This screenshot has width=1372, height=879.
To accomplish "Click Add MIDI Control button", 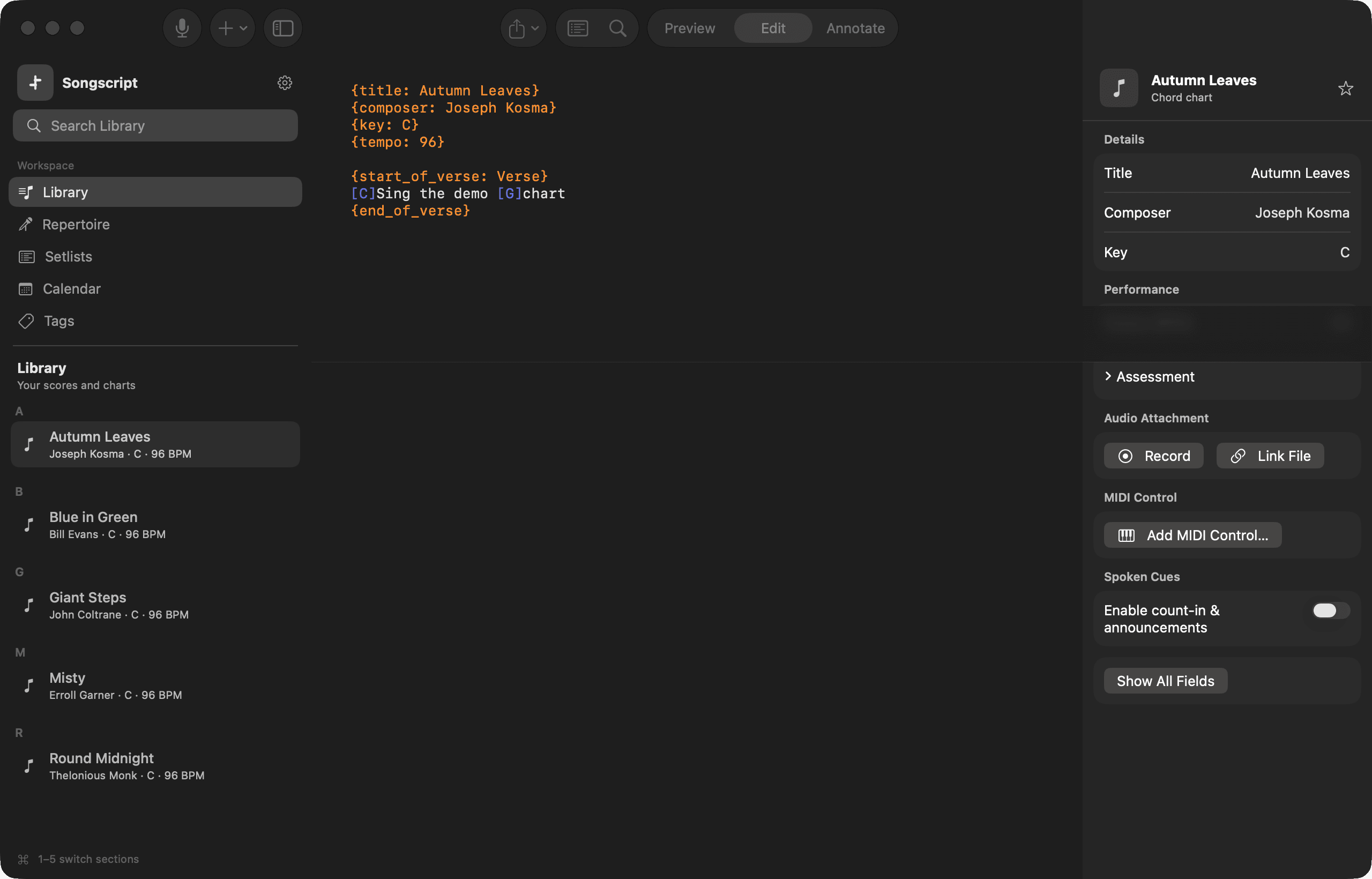I will click(x=1192, y=535).
